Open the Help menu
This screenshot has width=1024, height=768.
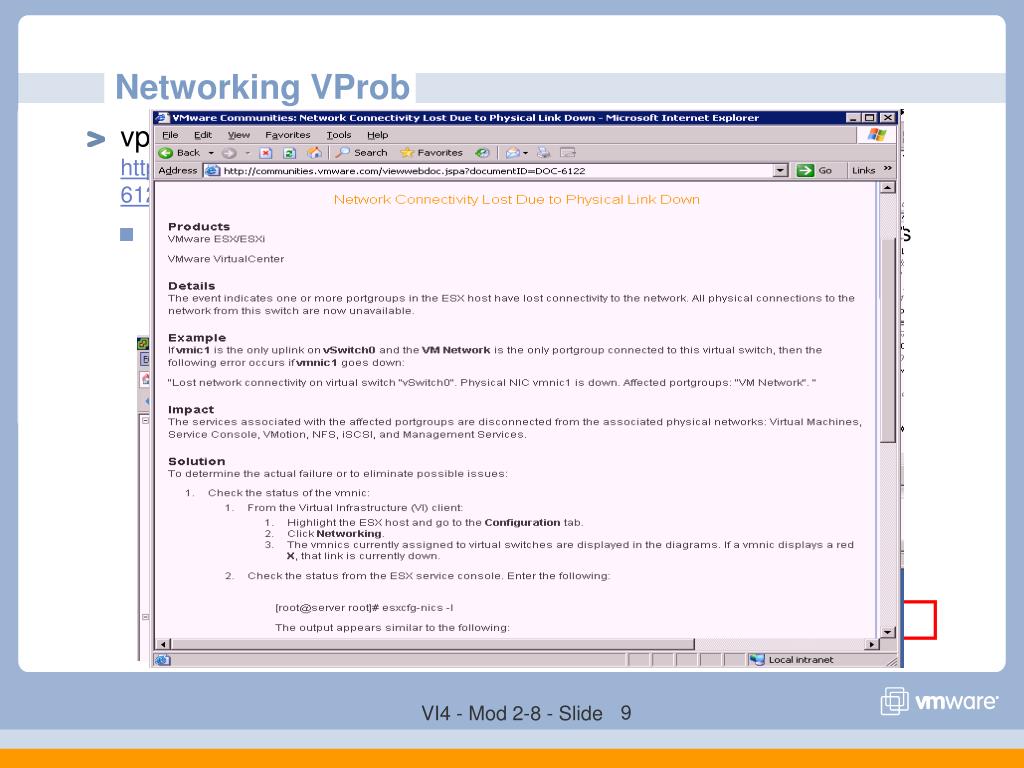point(377,135)
